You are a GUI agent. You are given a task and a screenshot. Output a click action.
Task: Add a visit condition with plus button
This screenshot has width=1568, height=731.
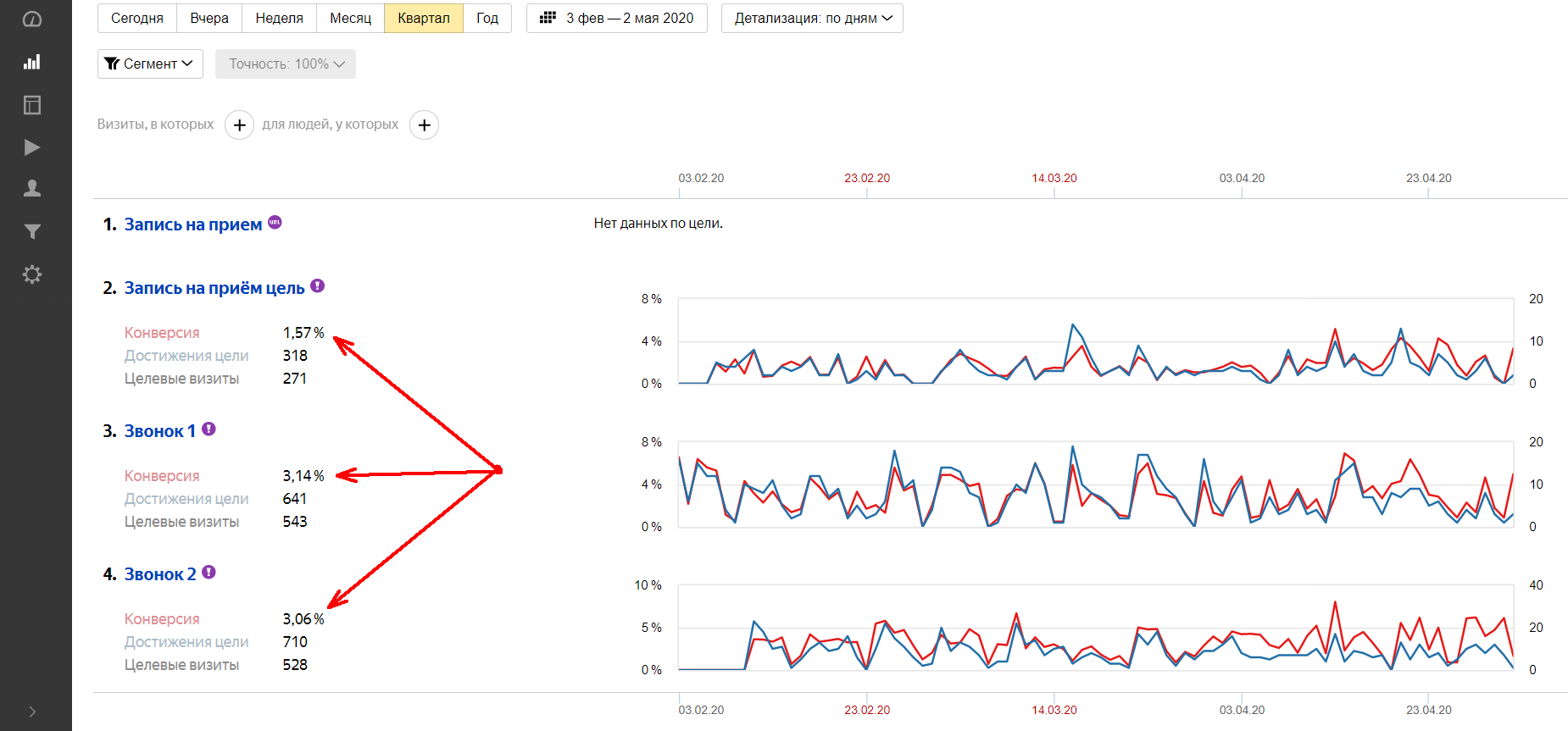coord(240,125)
